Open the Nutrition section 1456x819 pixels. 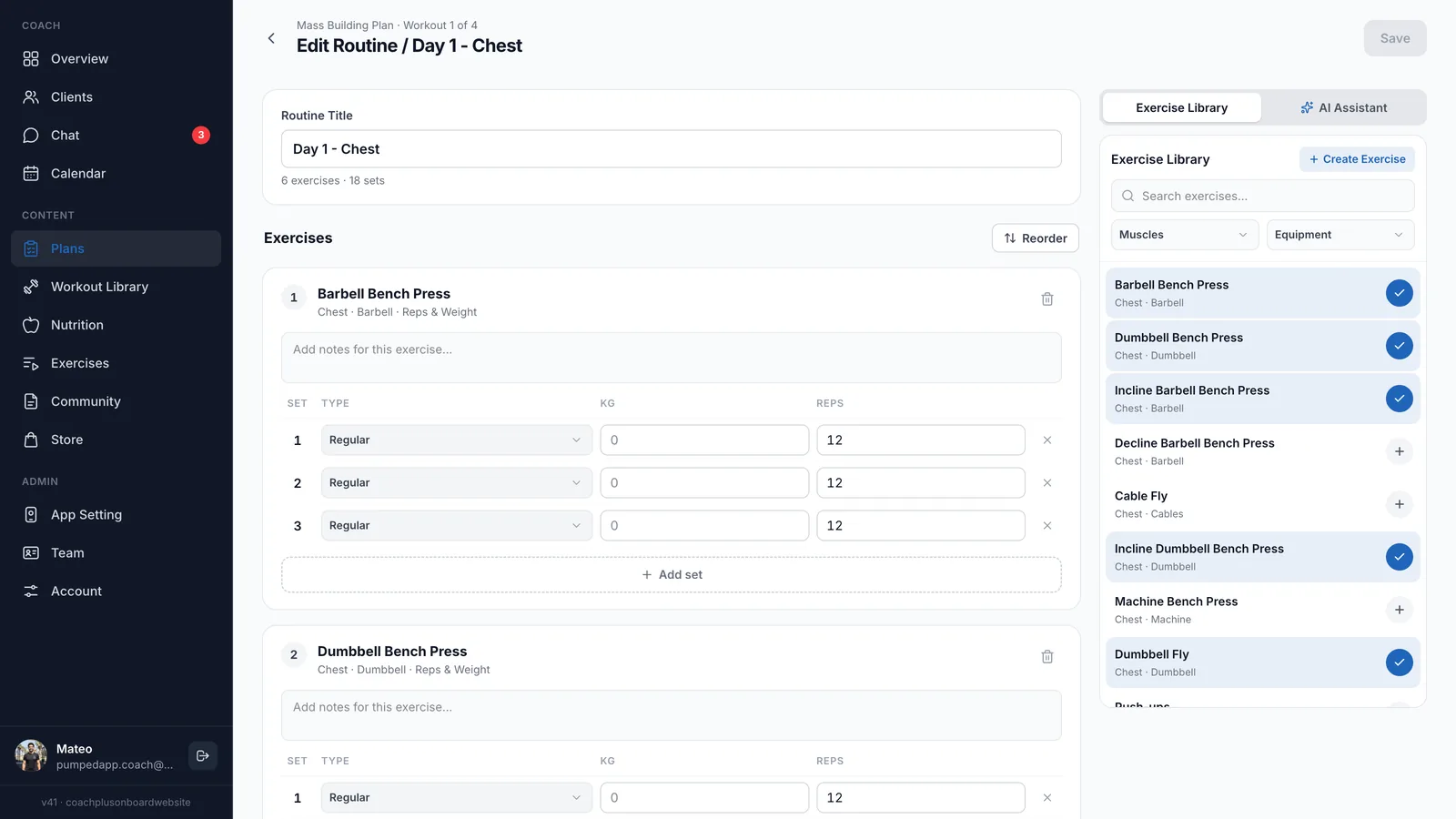[x=116, y=325]
